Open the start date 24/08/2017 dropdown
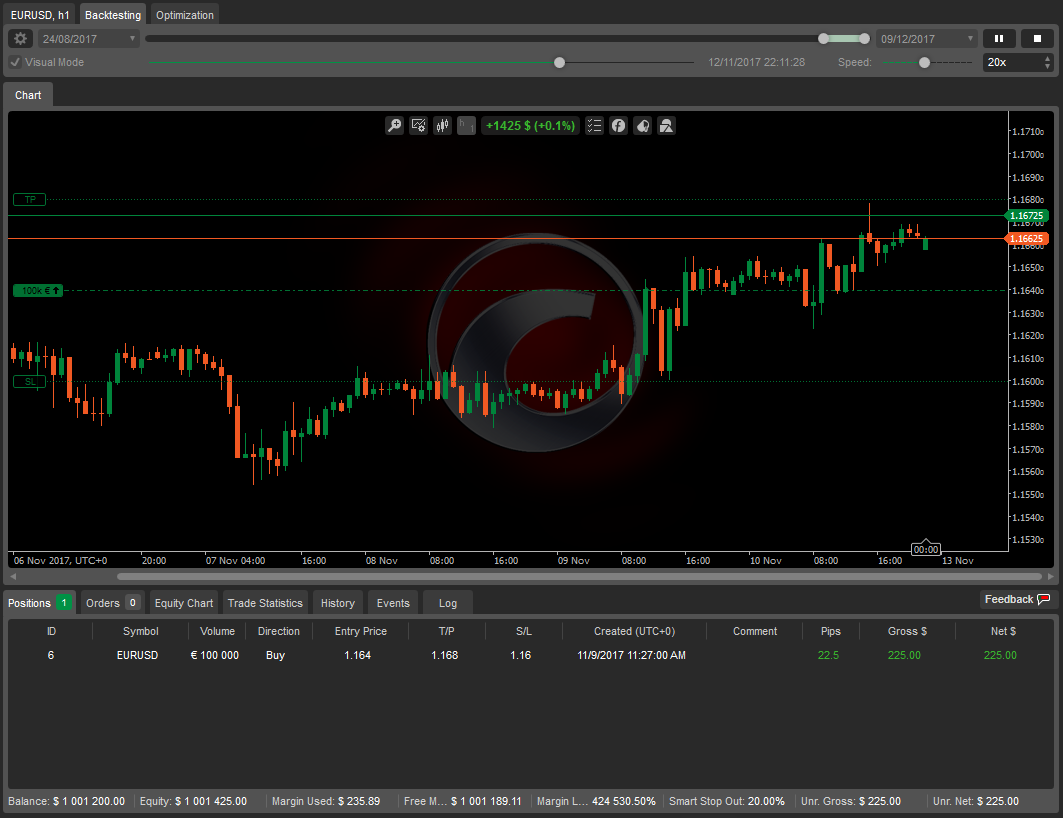 (89, 39)
